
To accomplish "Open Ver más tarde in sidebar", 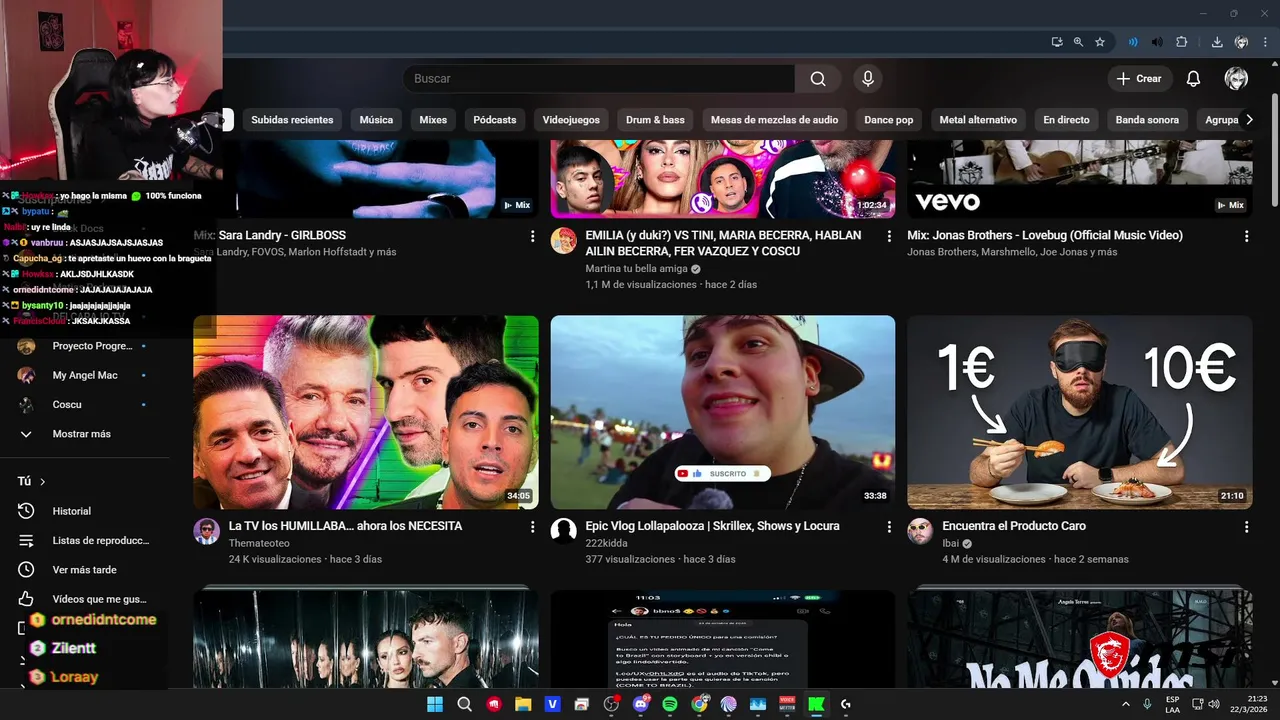I will (x=85, y=570).
